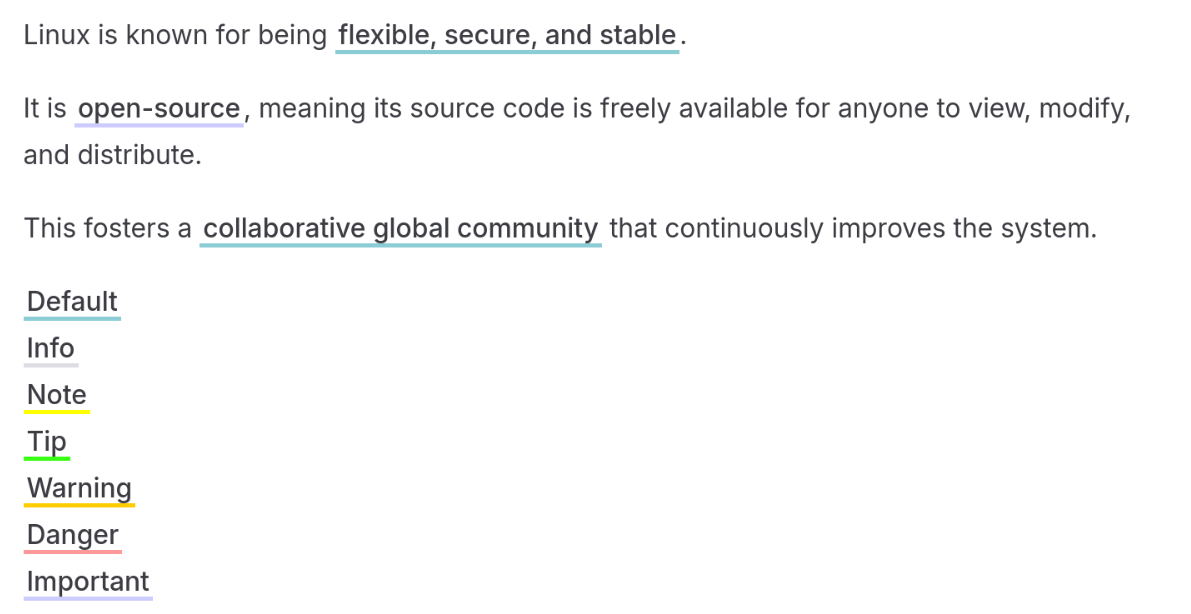1191x614 pixels.
Task: Click the red-underlined Danger label
Action: point(72,535)
